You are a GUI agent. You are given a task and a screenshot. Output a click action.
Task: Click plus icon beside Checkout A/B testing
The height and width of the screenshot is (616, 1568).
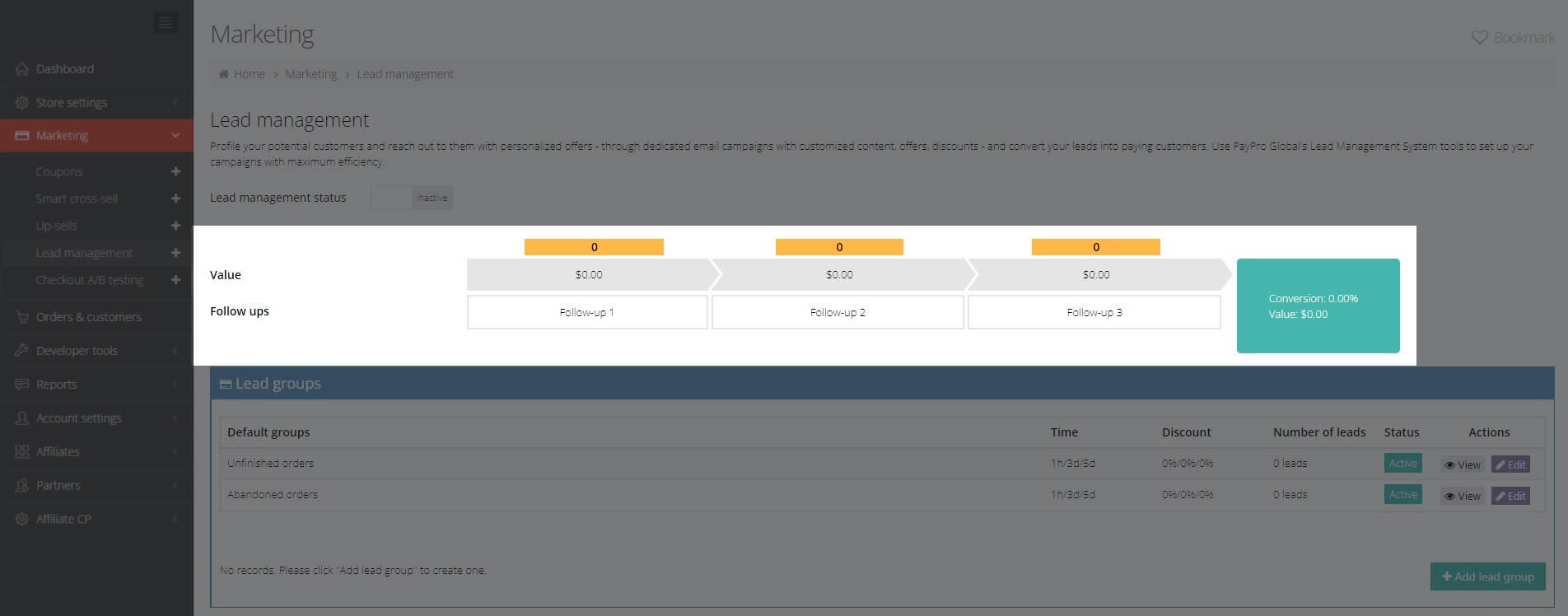click(175, 280)
